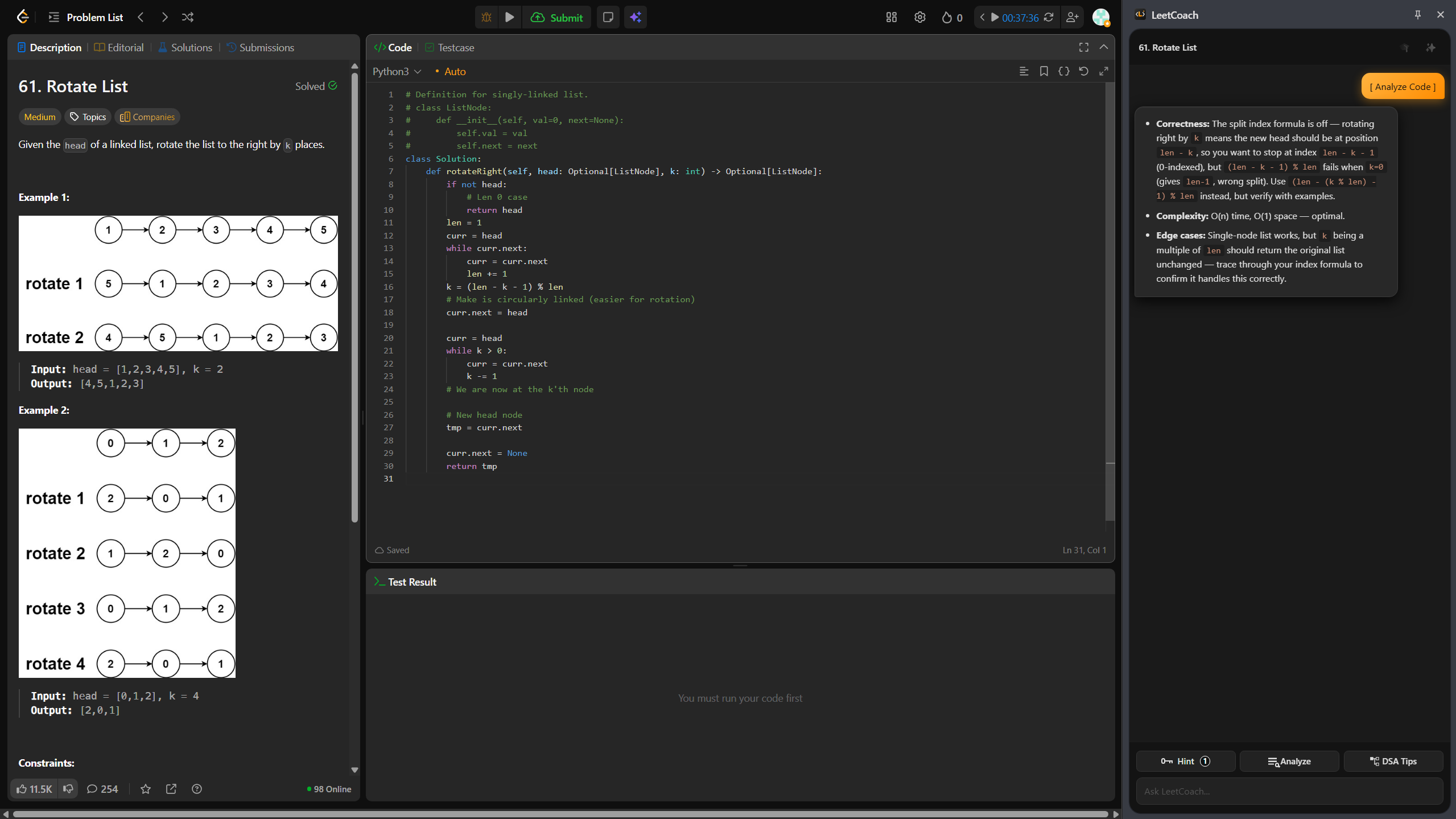Screen dimensions: 1456x819
Task: Open the comments count 254
Action: 102,789
